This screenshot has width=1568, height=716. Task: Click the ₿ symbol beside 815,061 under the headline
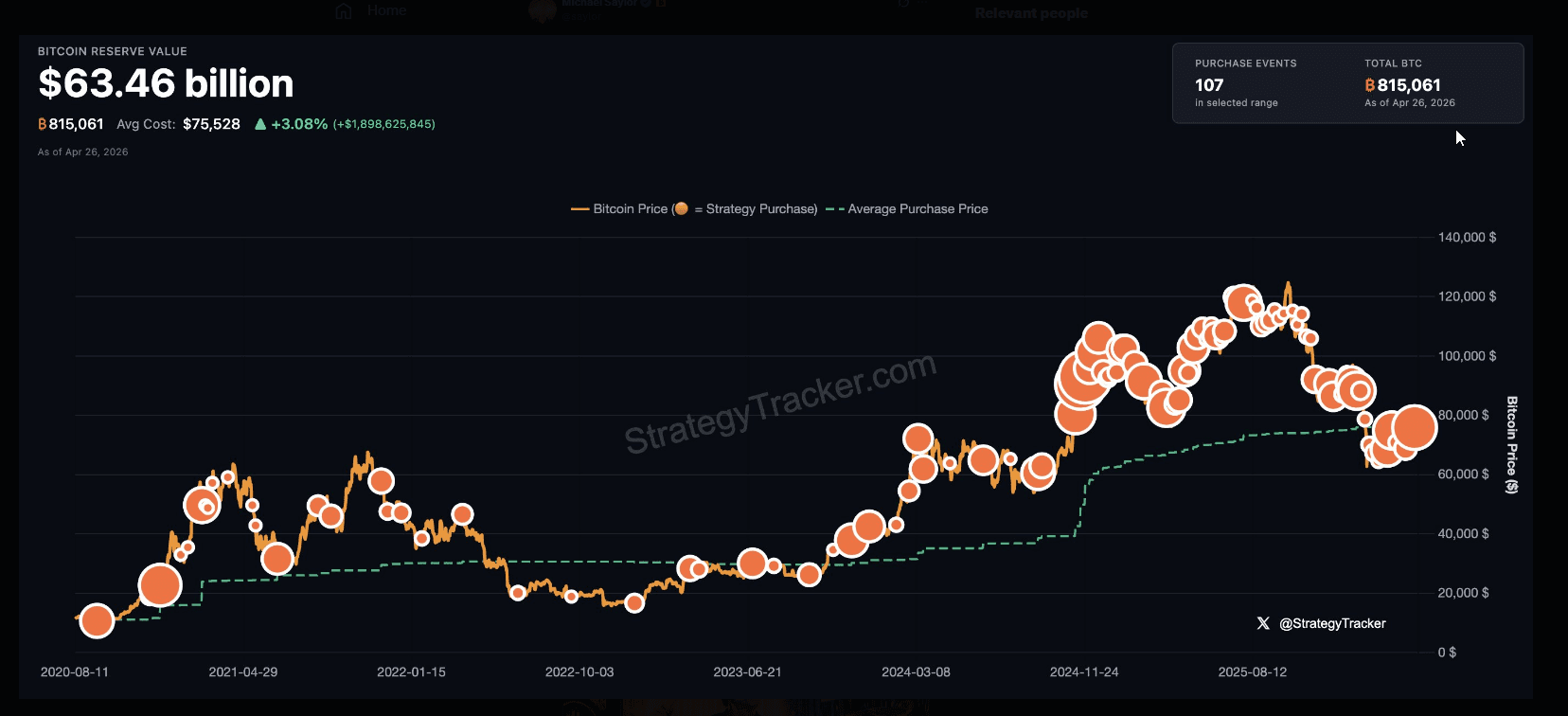(42, 123)
